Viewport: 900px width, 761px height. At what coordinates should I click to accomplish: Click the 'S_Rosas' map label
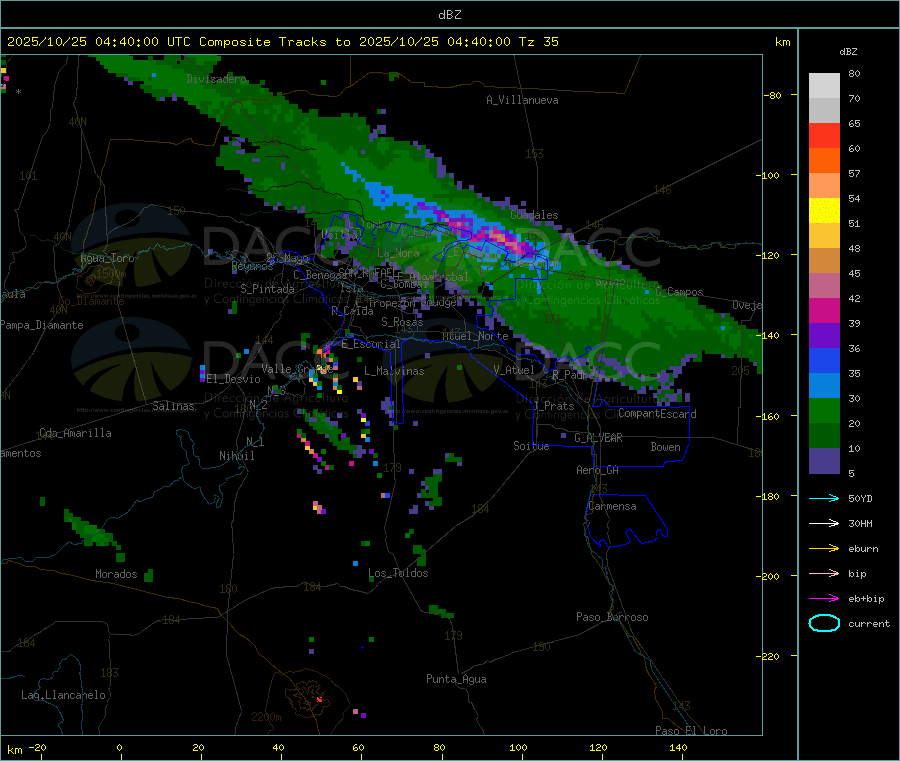click(x=402, y=323)
